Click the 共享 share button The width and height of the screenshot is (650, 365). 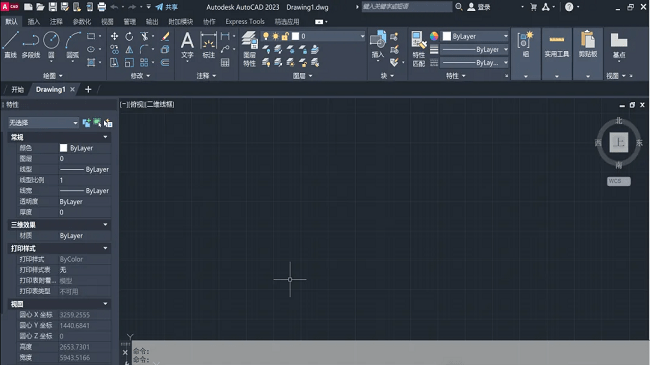167,7
